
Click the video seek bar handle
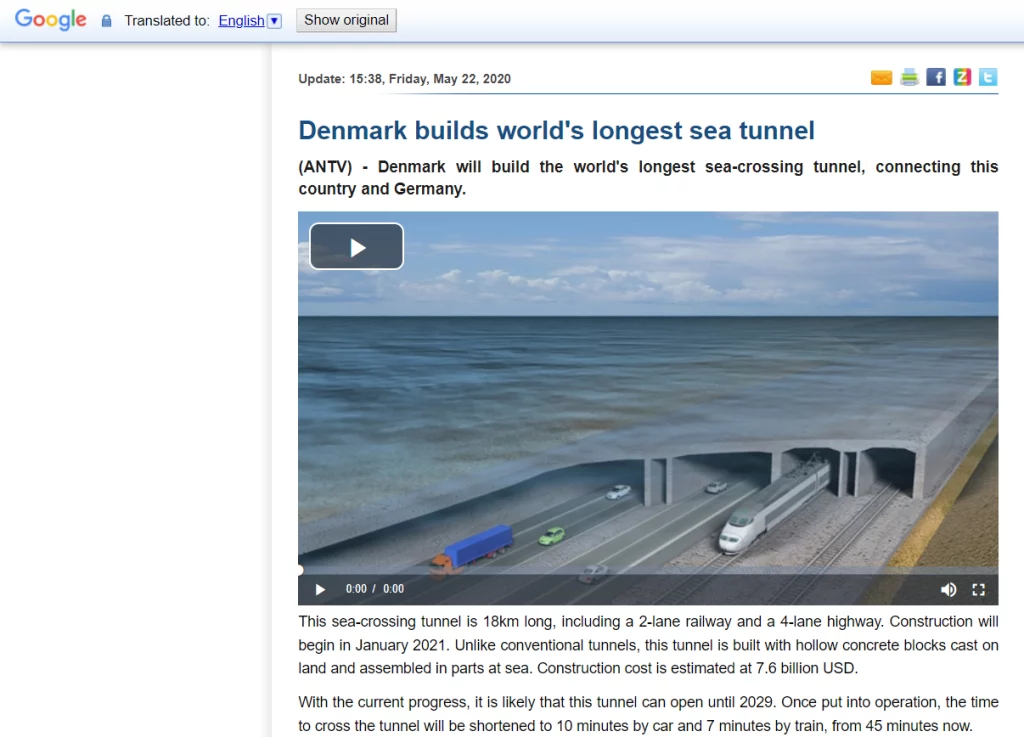(300, 570)
